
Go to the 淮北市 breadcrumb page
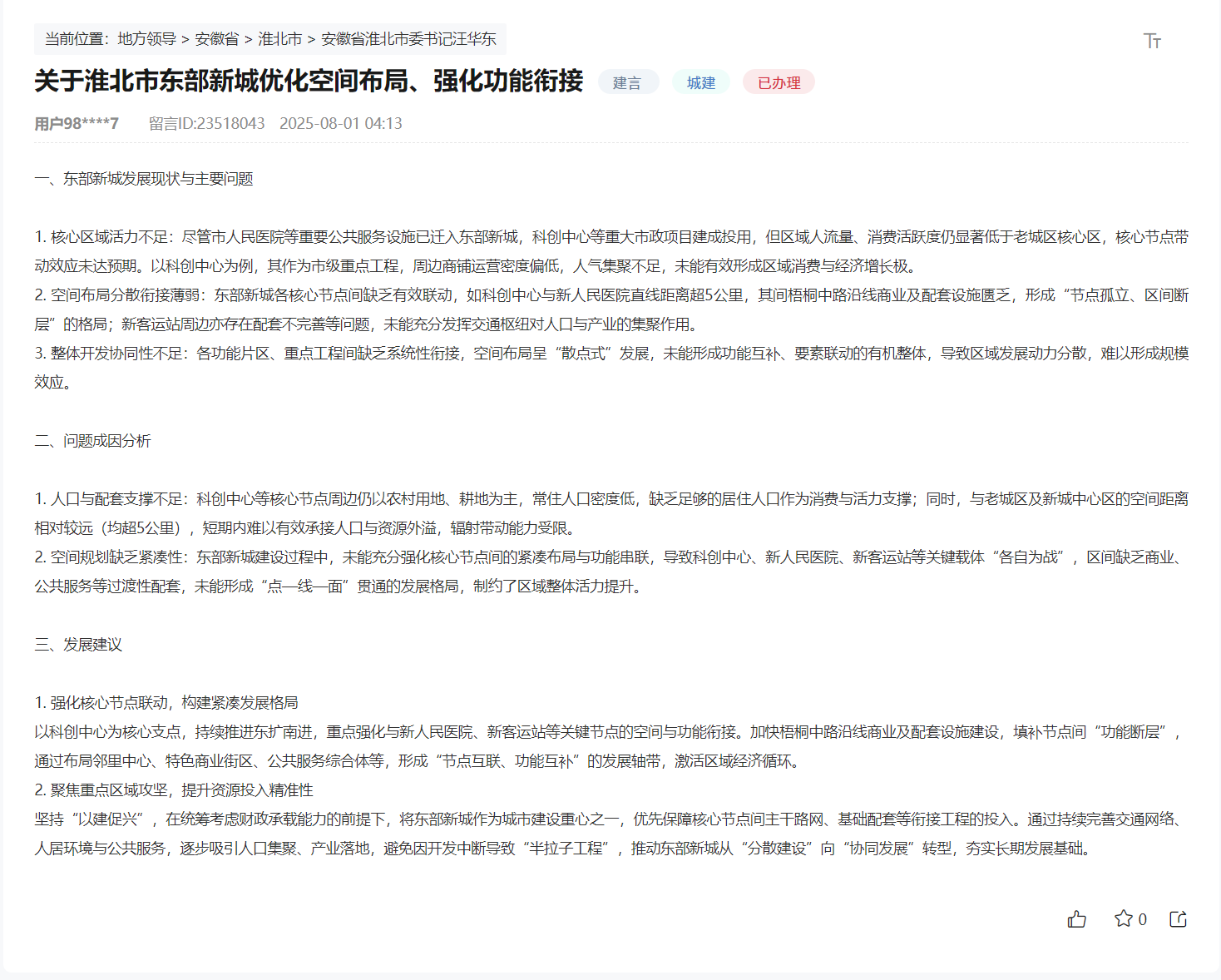pos(279,39)
